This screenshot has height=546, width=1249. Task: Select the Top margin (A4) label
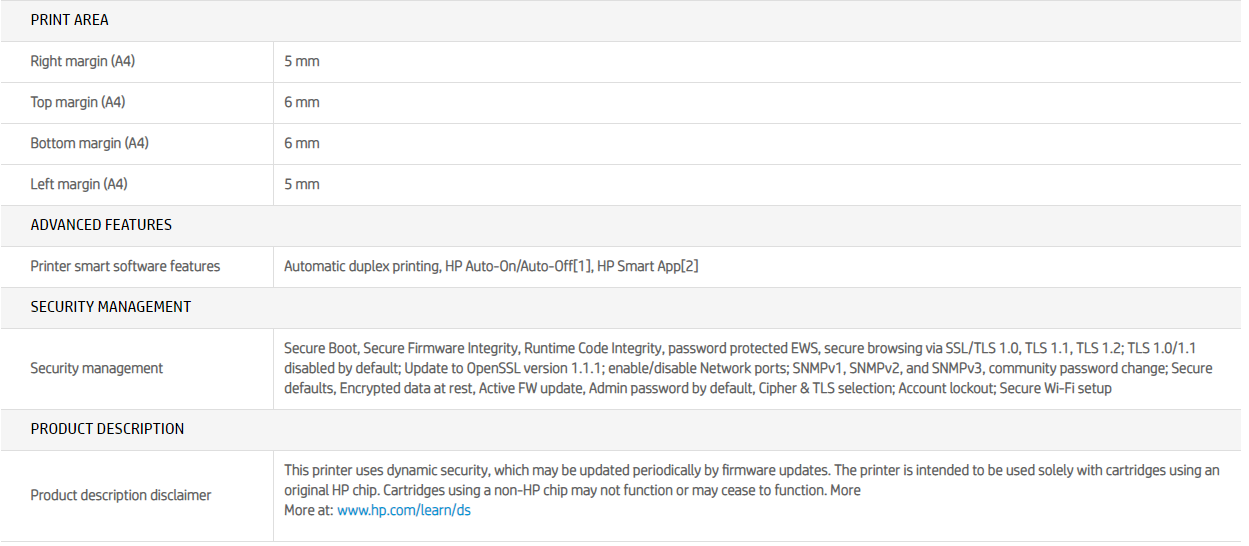[x=78, y=102]
